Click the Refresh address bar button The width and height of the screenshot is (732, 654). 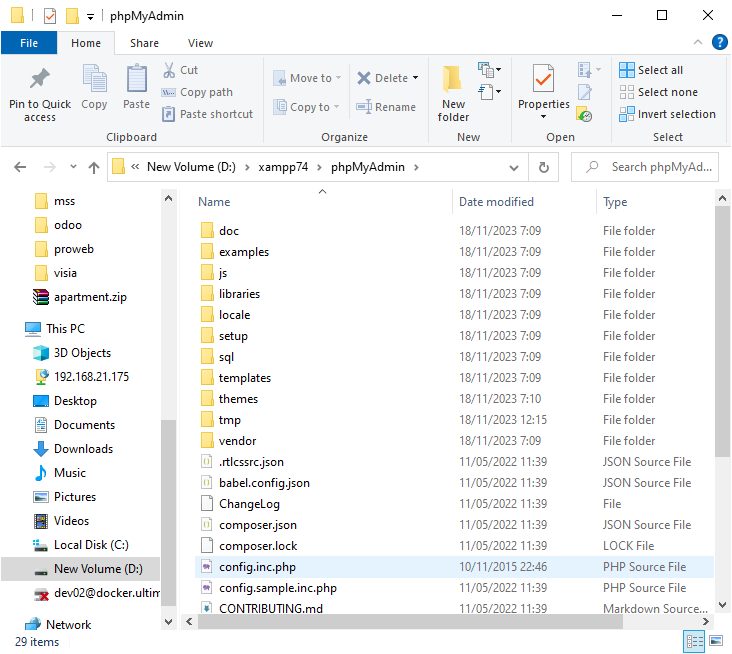click(x=544, y=167)
